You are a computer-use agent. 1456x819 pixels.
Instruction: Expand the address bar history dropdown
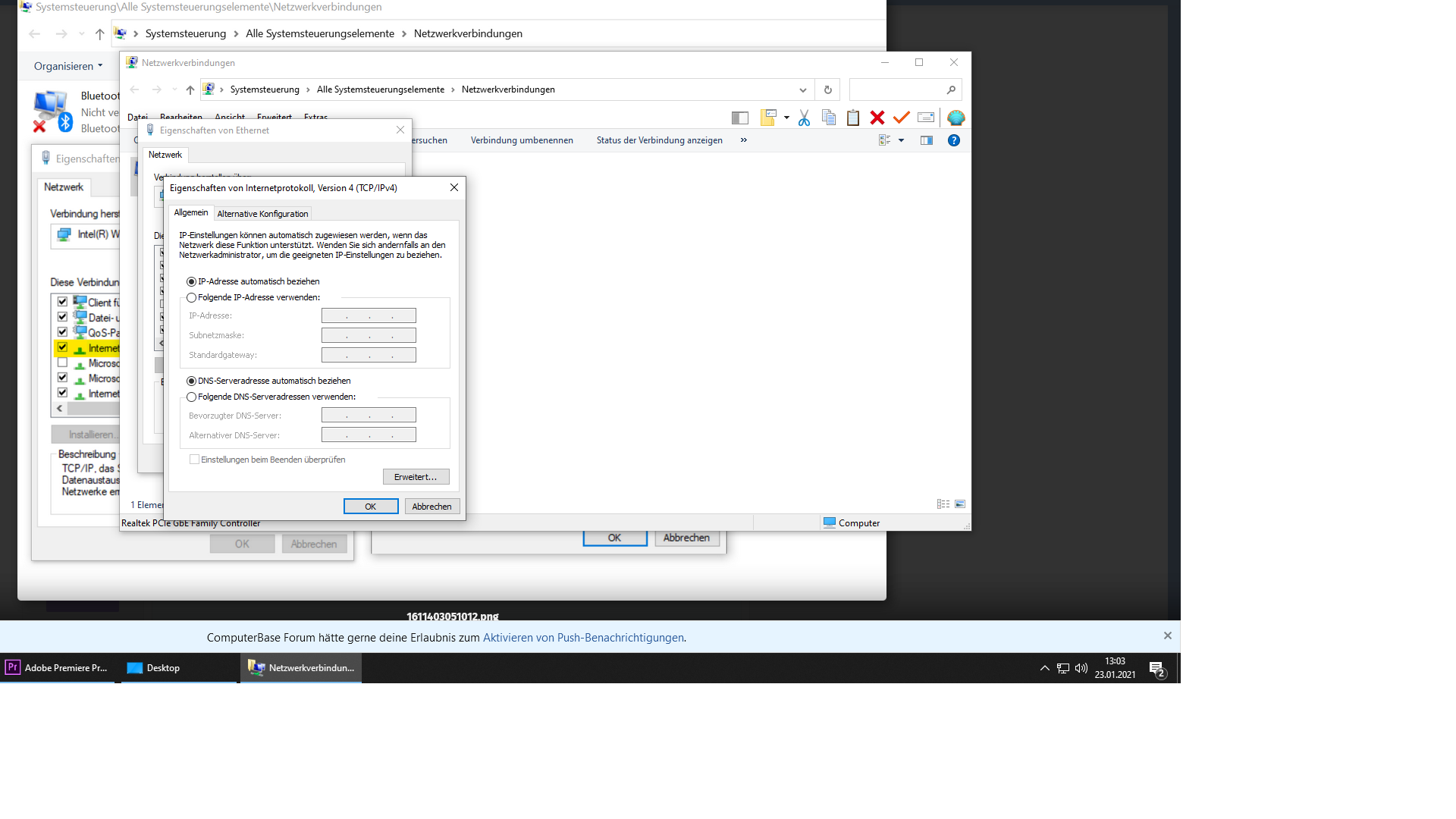pos(802,89)
